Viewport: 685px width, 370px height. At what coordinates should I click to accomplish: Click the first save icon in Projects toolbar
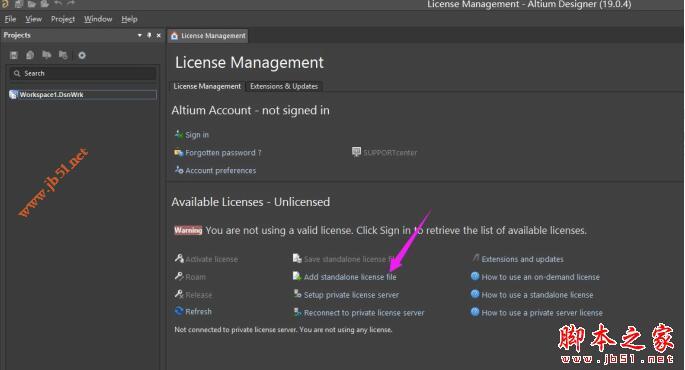(14, 55)
